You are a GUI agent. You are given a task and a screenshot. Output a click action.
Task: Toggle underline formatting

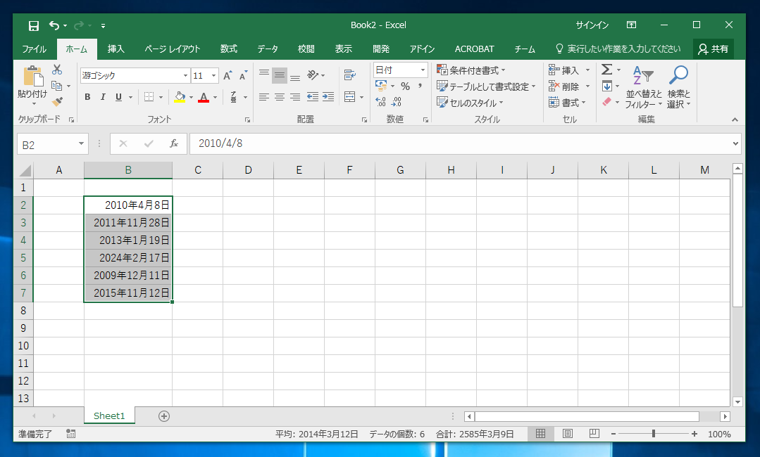coord(118,97)
